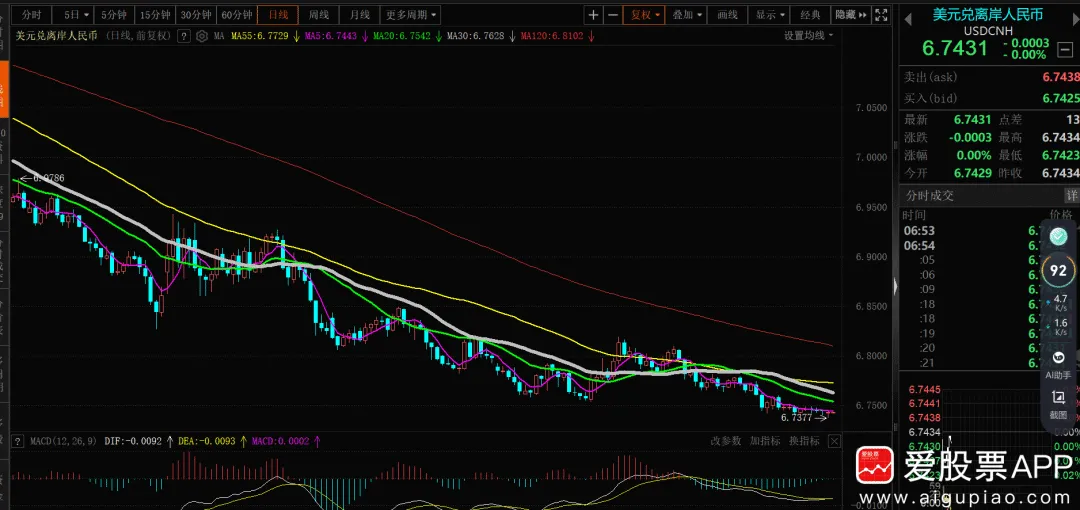This screenshot has height=510, width=1080.
Task: Click the DEA:-0.0093 value
Action: 207,441
